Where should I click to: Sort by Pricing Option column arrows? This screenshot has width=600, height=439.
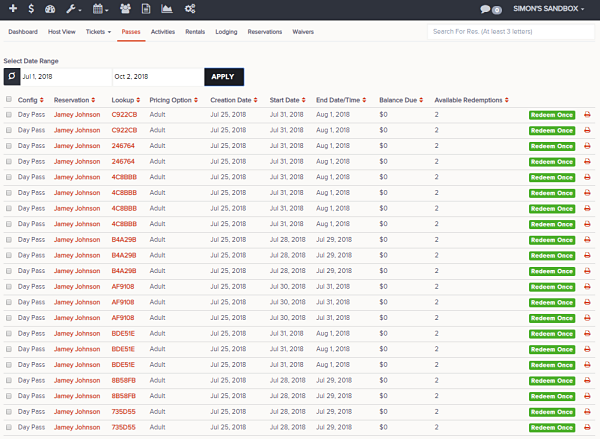[196, 100]
